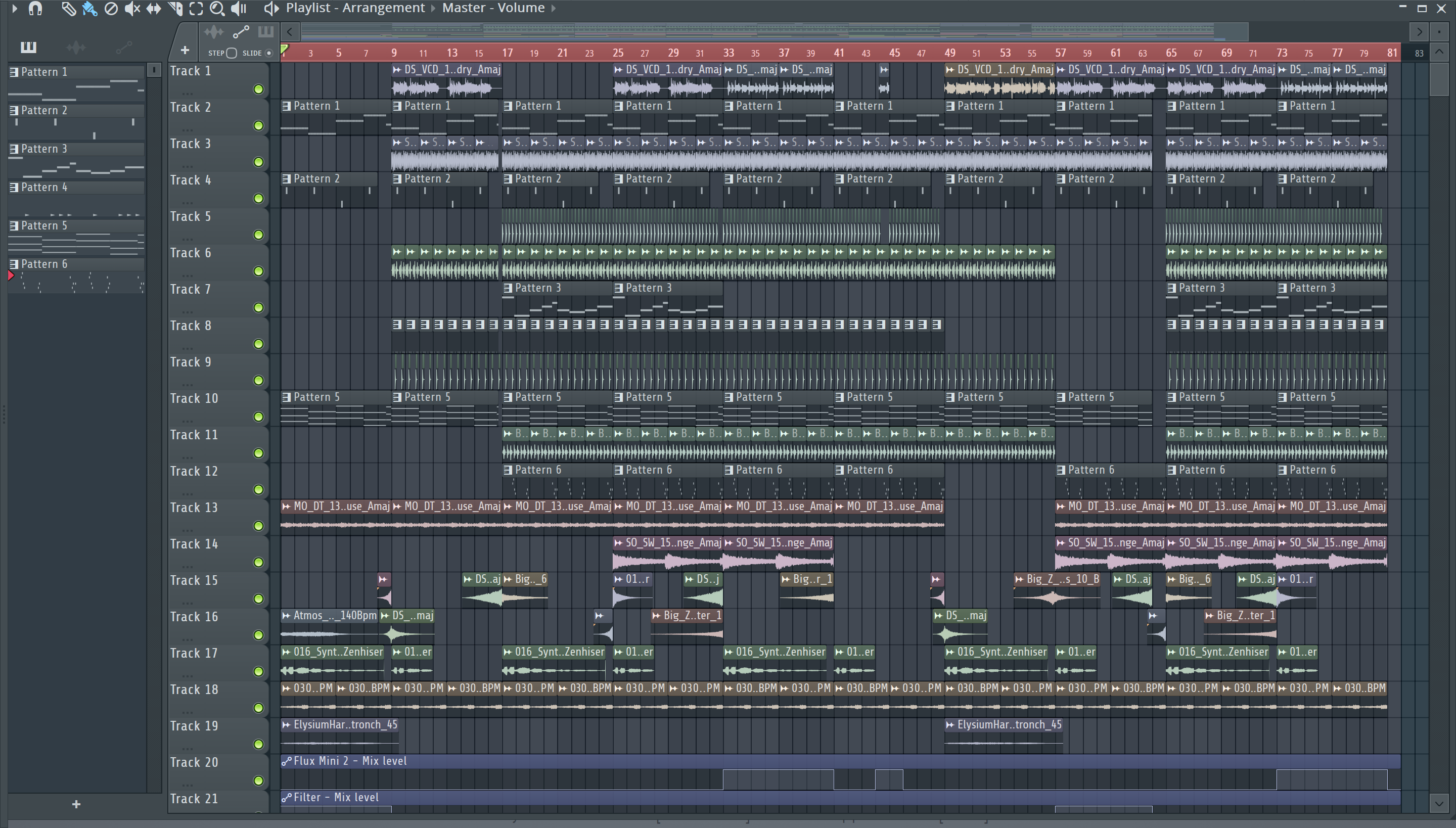Mute Track 5 with its green LED

pyautogui.click(x=258, y=235)
